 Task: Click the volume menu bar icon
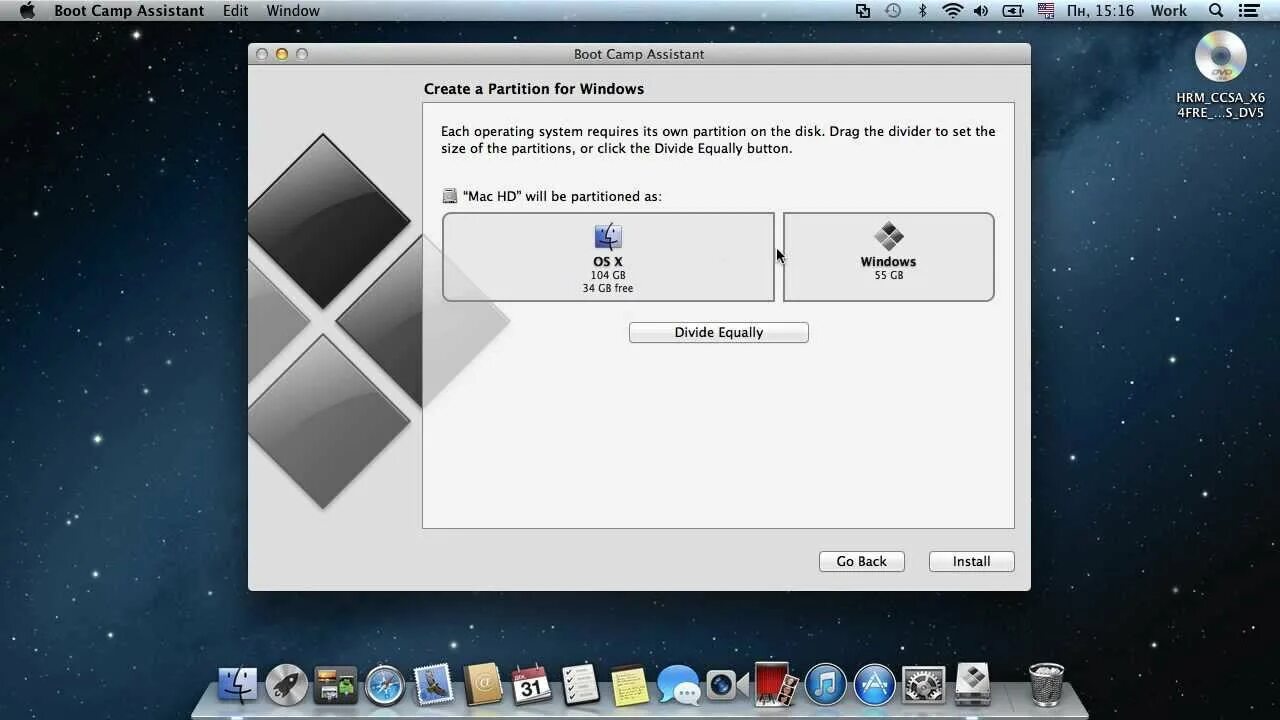tap(981, 11)
